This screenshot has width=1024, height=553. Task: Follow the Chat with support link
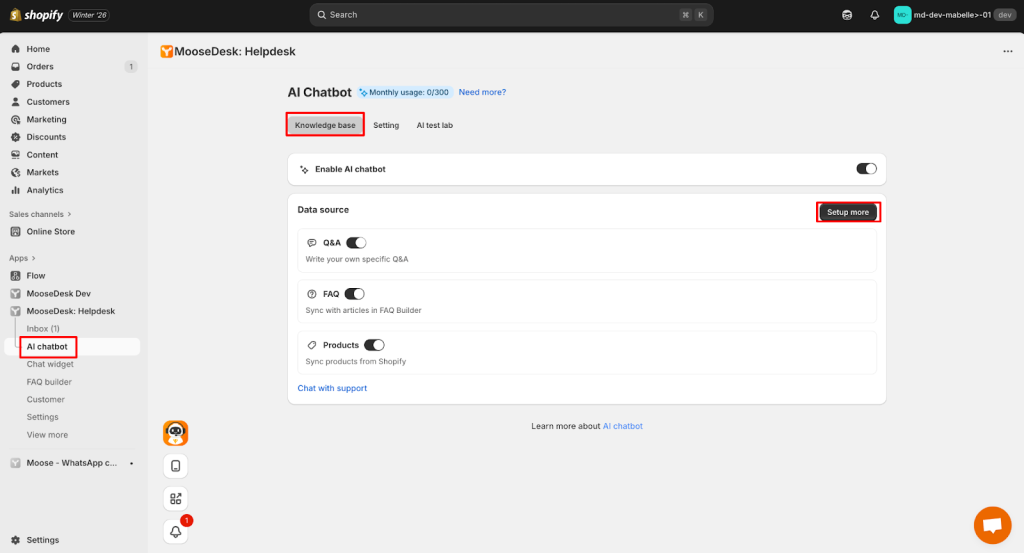332,388
